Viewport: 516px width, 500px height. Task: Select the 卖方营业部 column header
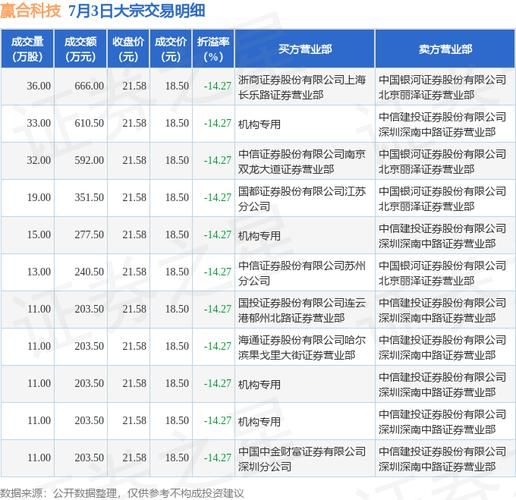(x=445, y=49)
